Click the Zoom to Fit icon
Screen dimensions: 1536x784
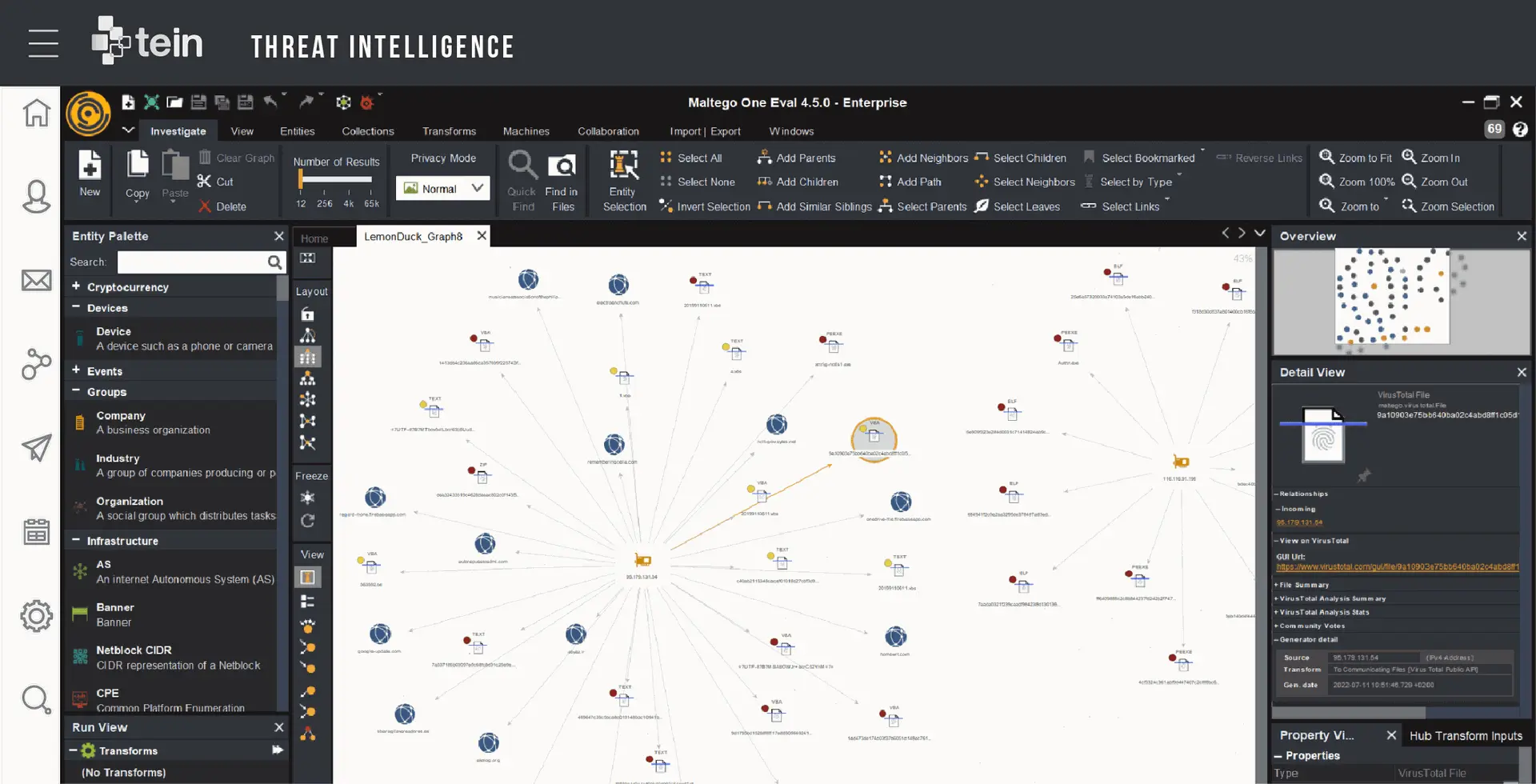click(x=1326, y=158)
